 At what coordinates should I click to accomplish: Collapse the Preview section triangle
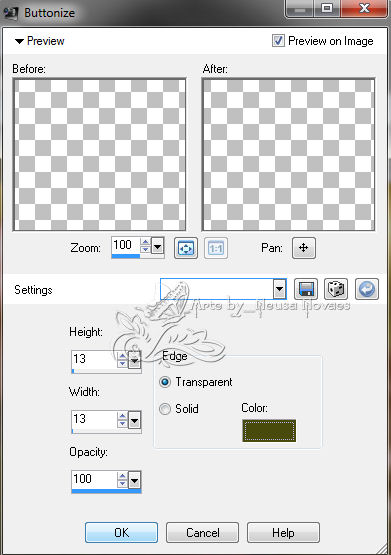19,41
